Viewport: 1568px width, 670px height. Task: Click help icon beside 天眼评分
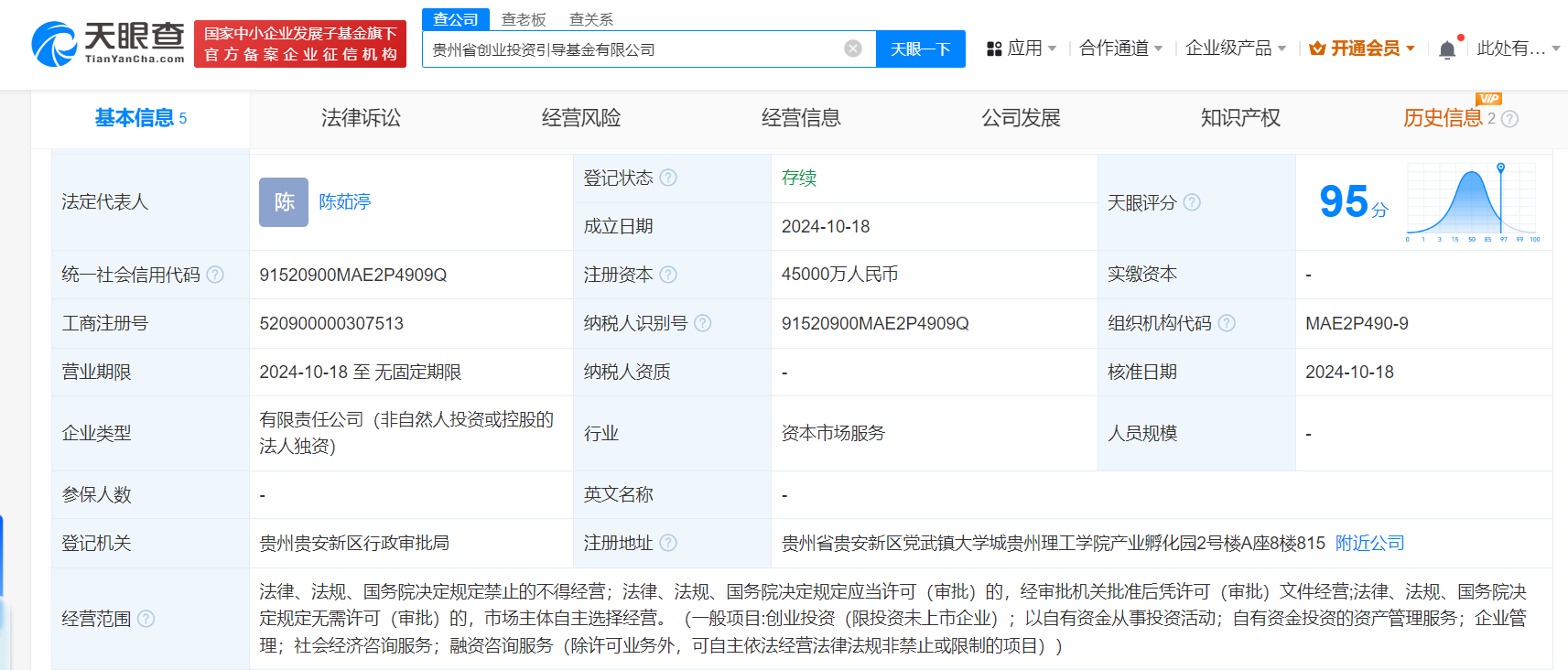[x=1191, y=202]
